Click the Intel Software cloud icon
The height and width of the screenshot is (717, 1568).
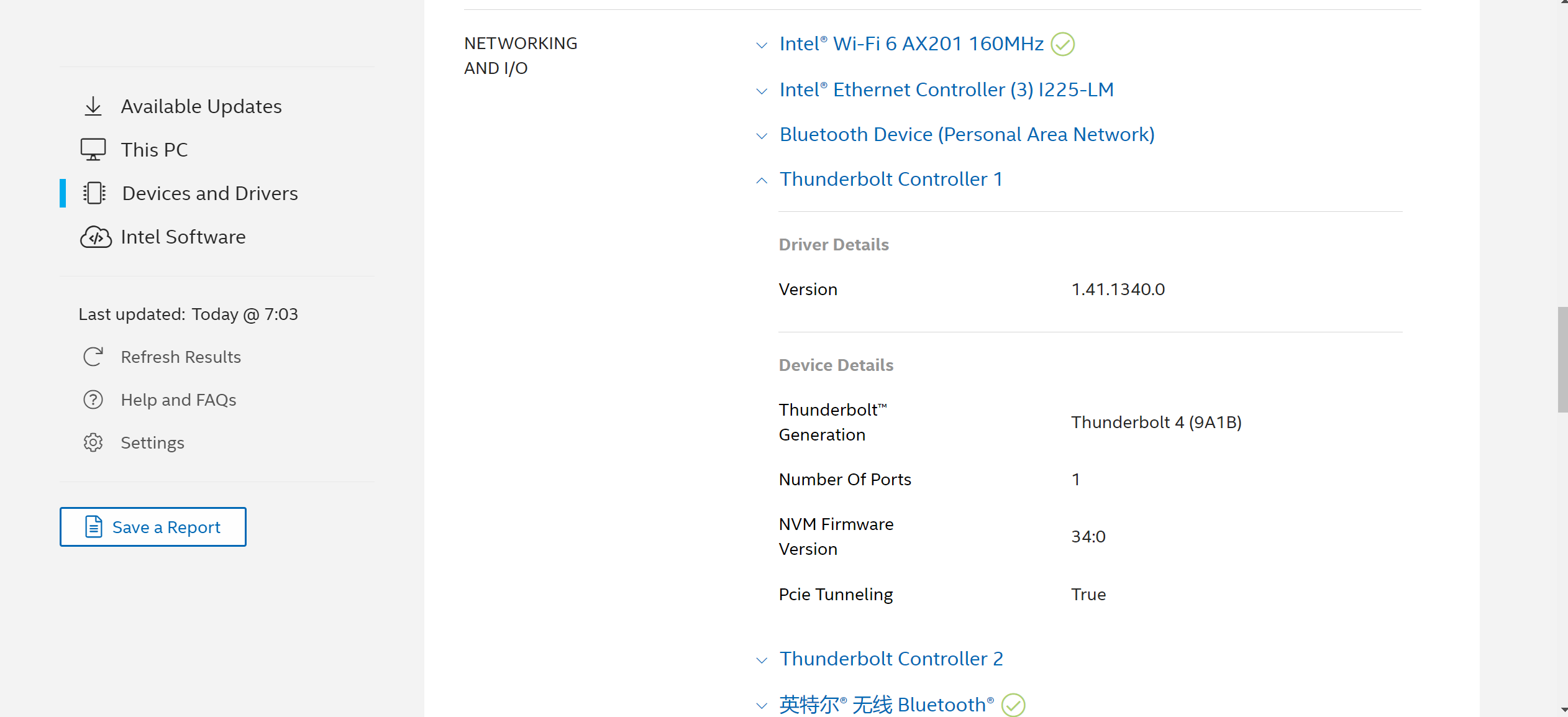point(96,237)
